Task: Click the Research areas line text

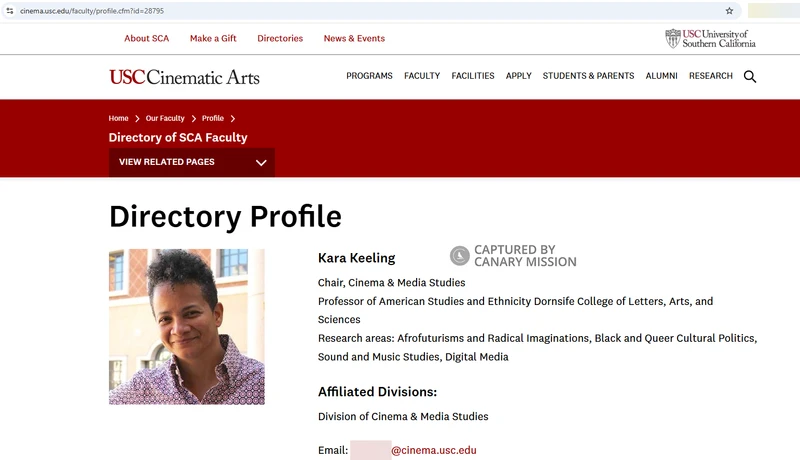Action: pos(537,347)
